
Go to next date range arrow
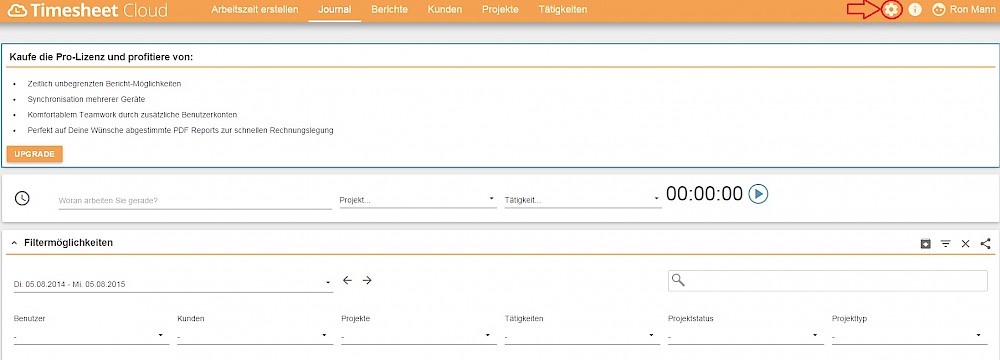[367, 280]
